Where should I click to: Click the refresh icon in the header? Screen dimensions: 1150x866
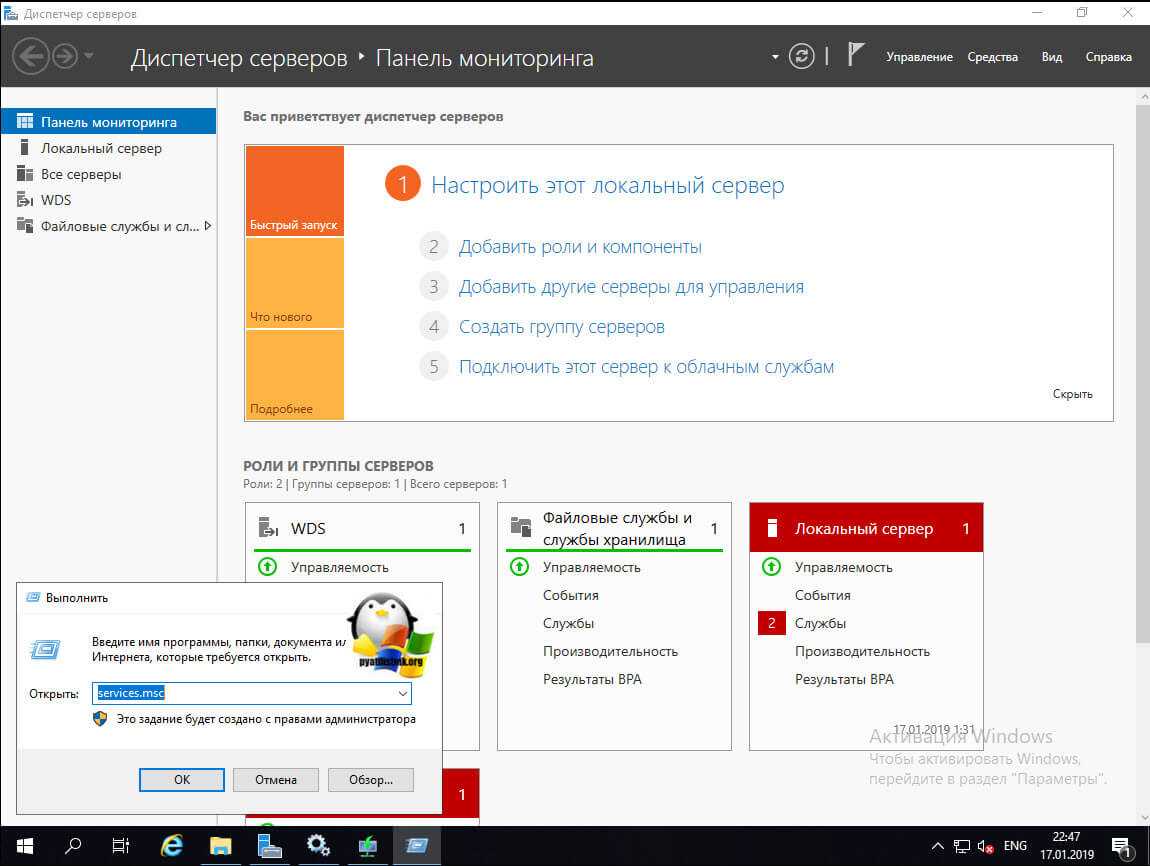point(801,56)
